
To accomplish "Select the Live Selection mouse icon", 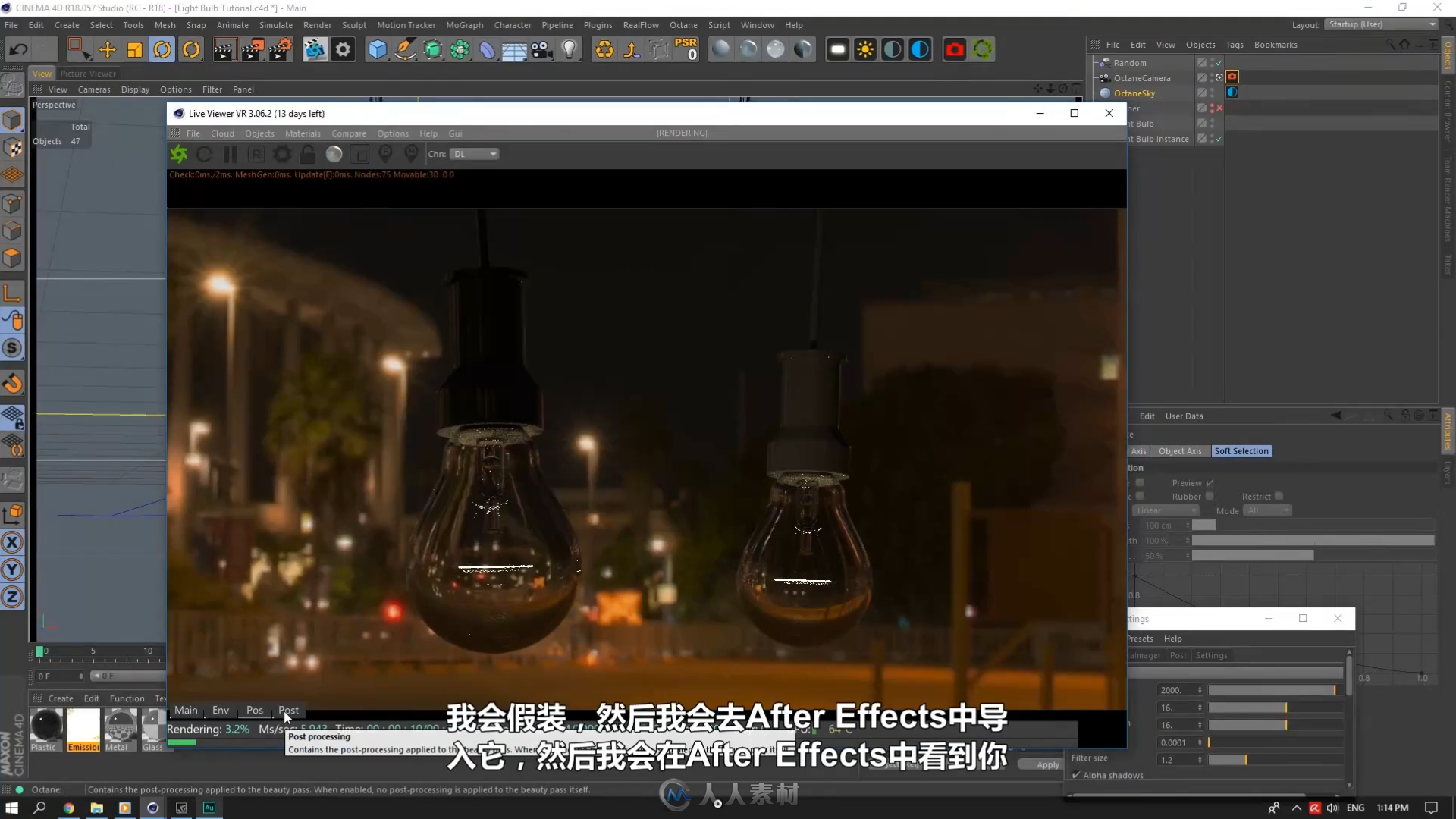I will (12, 320).
